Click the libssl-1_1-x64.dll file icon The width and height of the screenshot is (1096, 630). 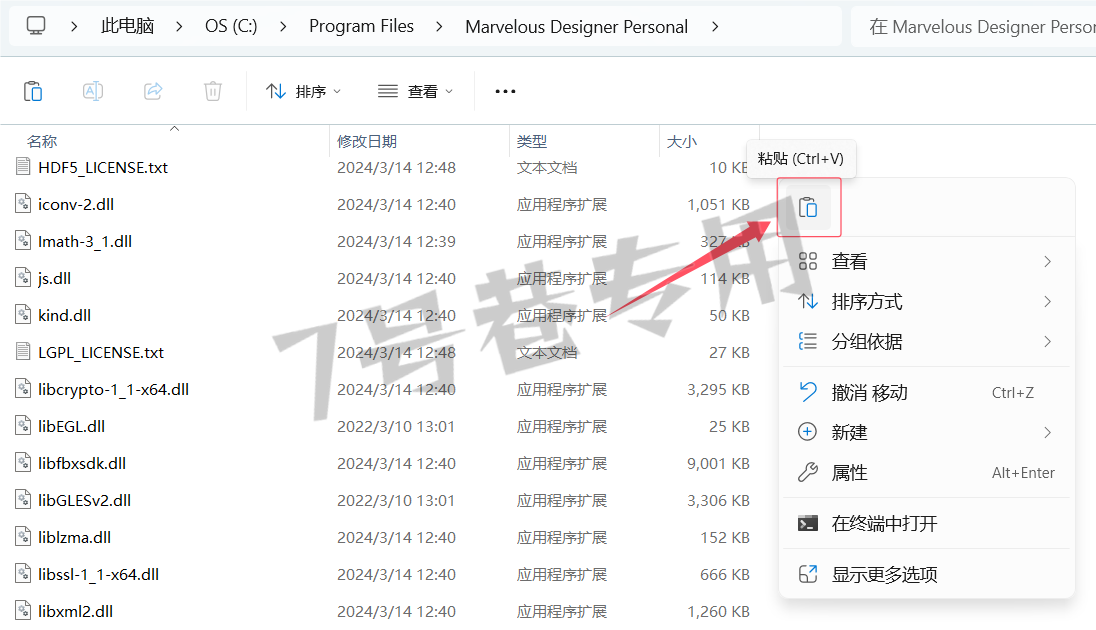tap(23, 574)
